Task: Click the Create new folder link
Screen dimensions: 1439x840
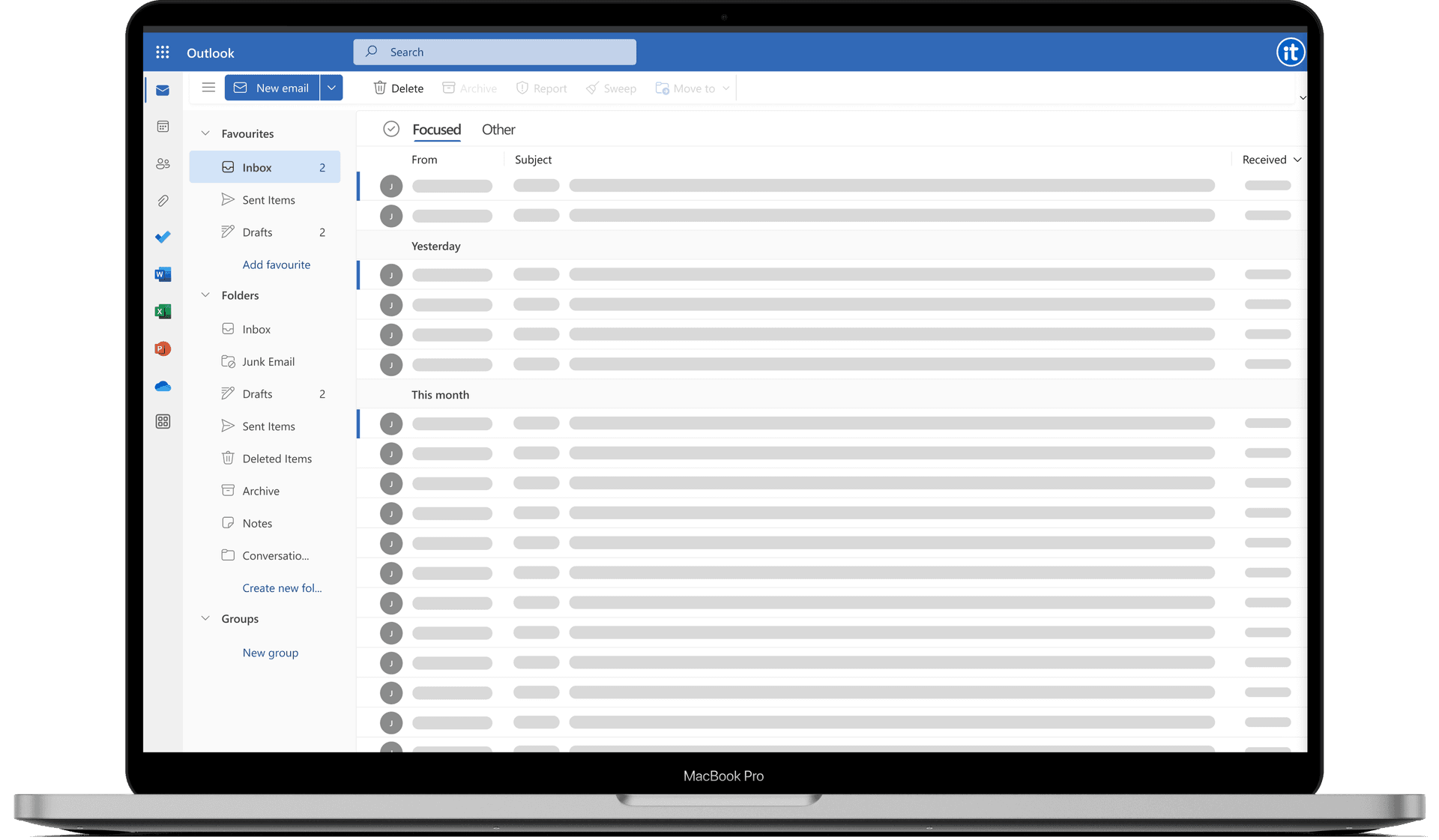Action: [282, 588]
